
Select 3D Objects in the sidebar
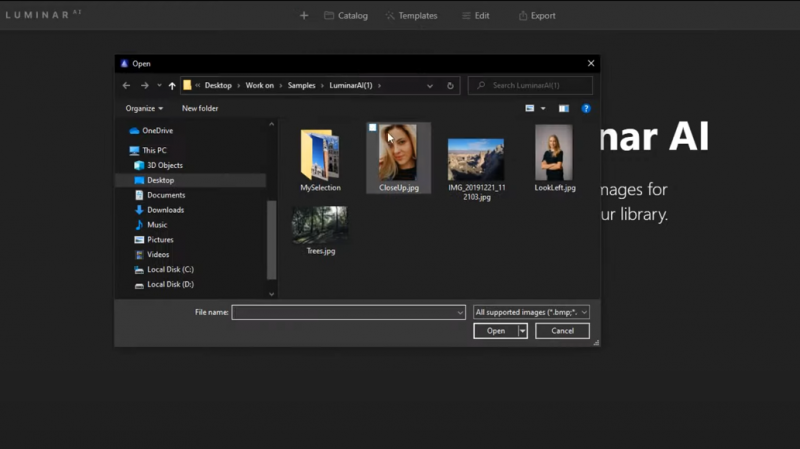pyautogui.click(x=164, y=165)
